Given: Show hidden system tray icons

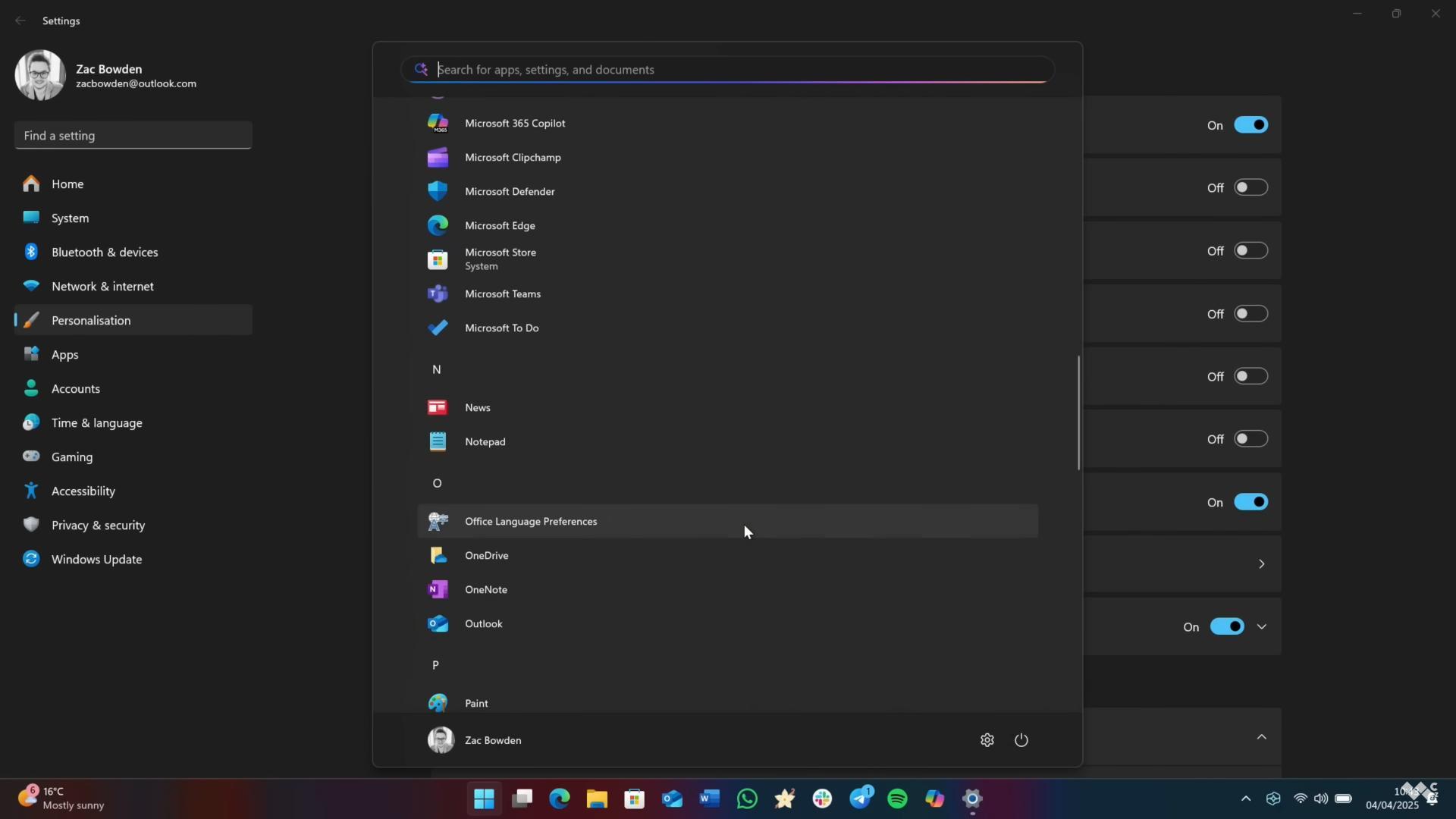Looking at the screenshot, I should [x=1246, y=799].
